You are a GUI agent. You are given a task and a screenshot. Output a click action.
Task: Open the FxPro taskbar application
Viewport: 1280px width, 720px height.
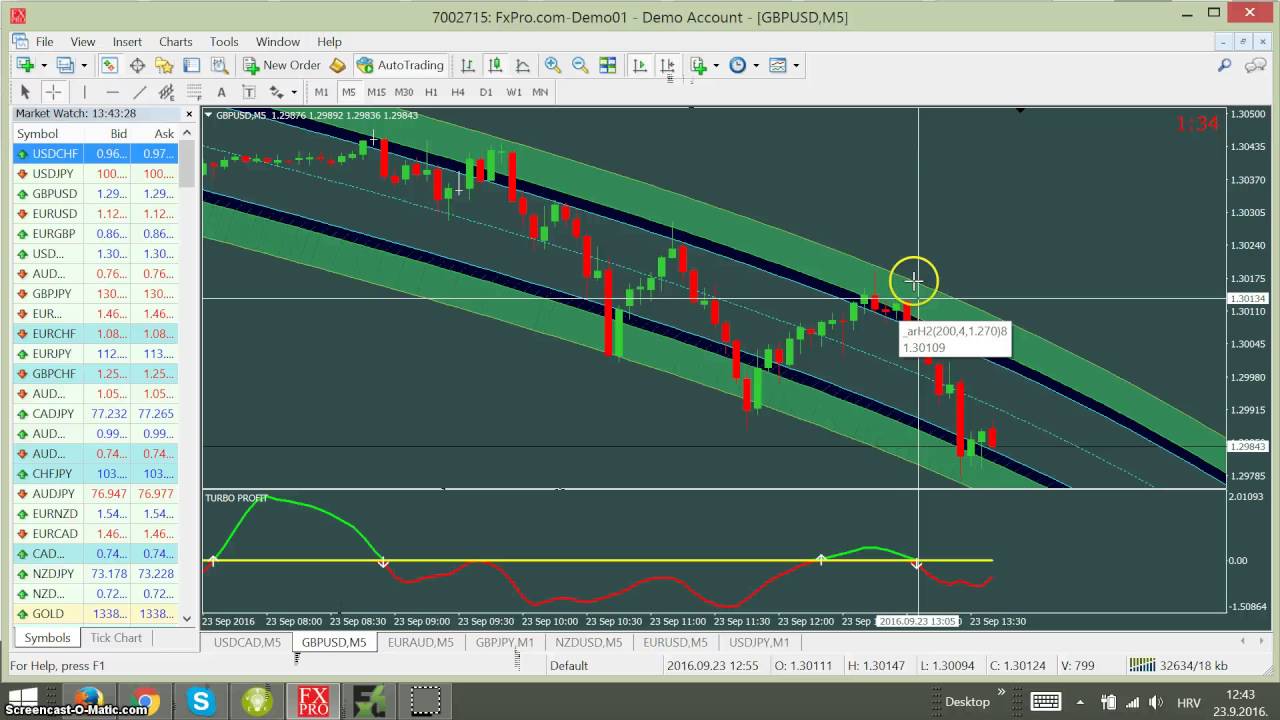pos(313,701)
